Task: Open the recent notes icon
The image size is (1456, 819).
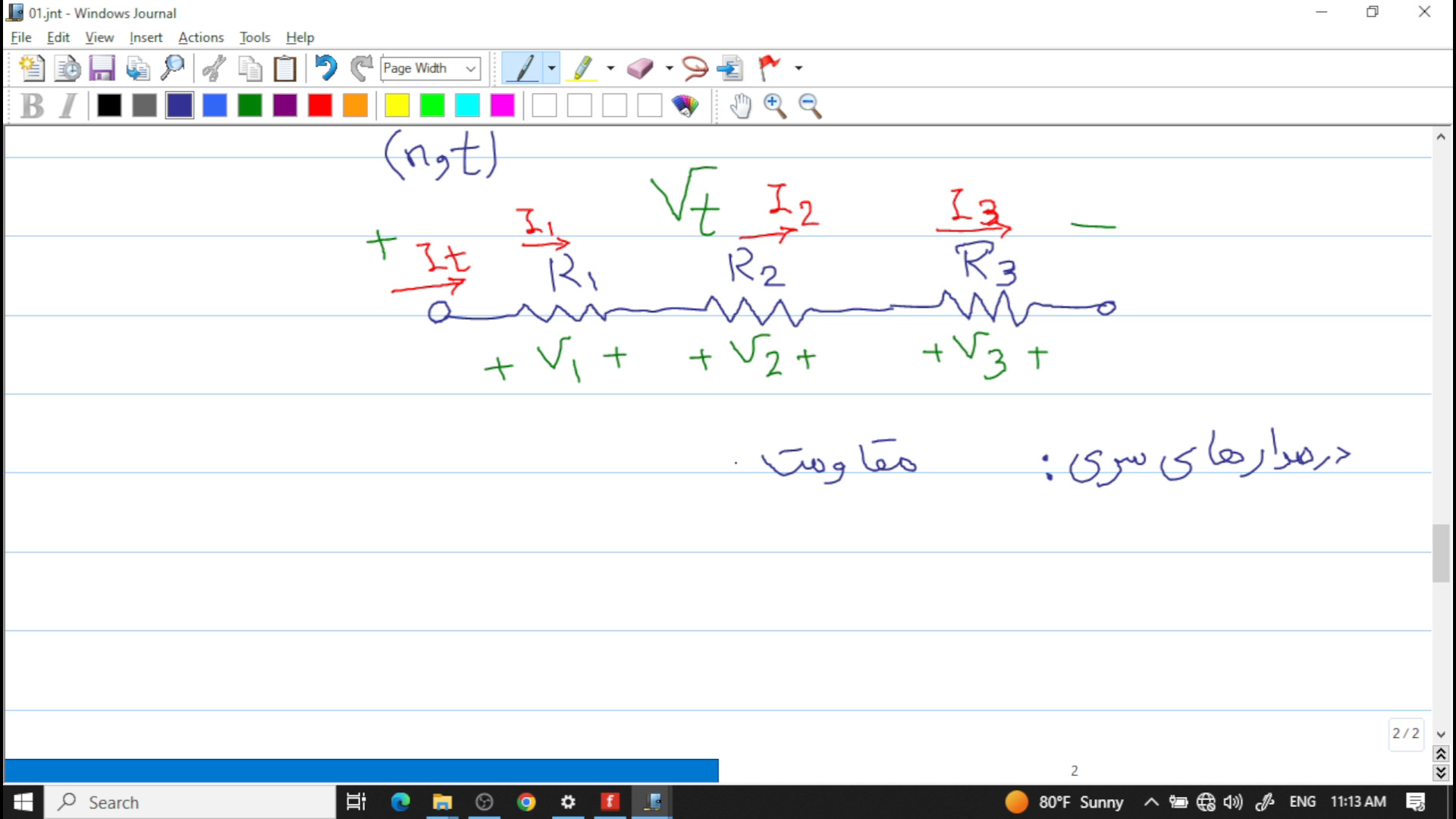Action: (67, 68)
